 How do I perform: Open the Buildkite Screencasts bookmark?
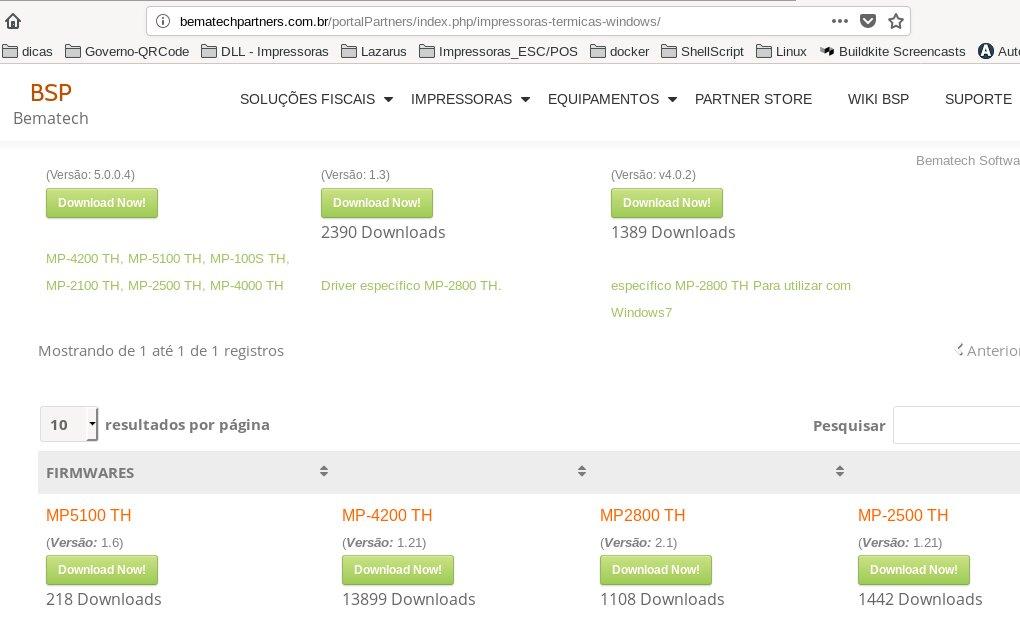892,51
